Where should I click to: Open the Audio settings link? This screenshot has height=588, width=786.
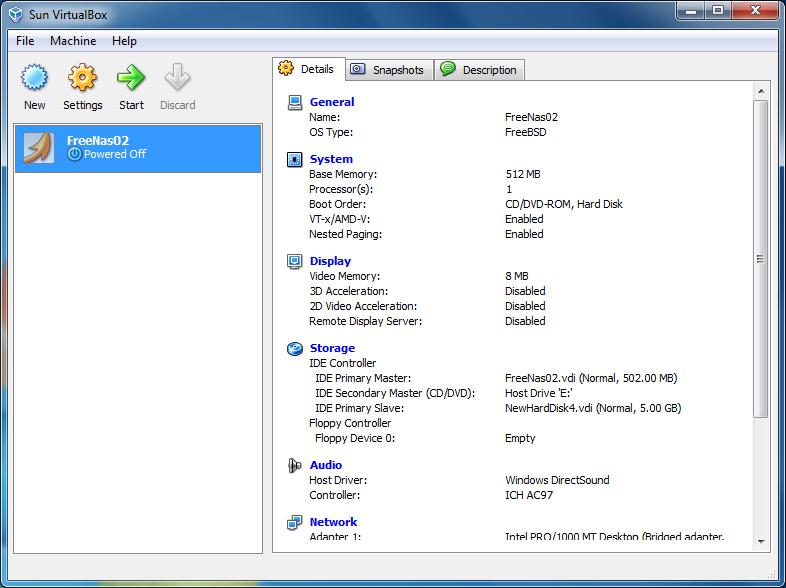pyautogui.click(x=326, y=465)
